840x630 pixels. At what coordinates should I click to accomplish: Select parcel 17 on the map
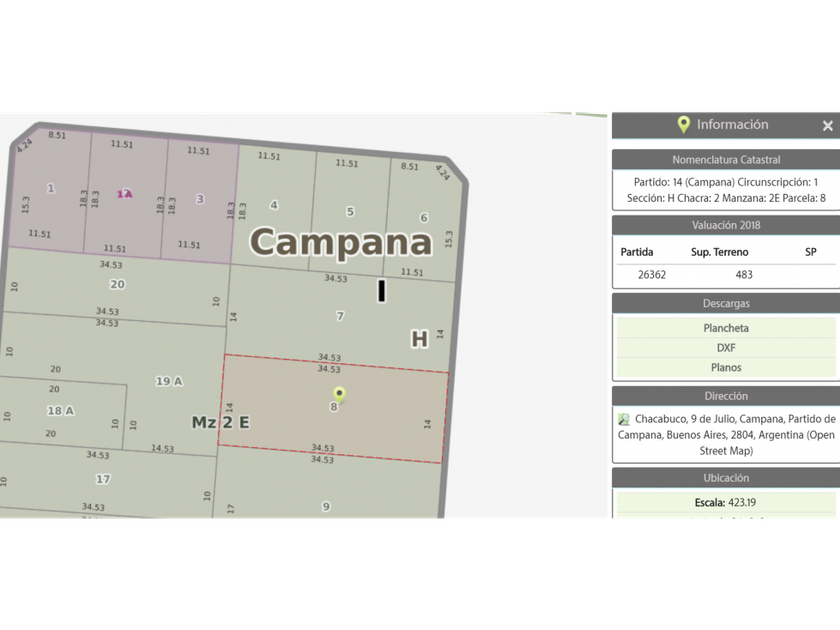[103, 479]
